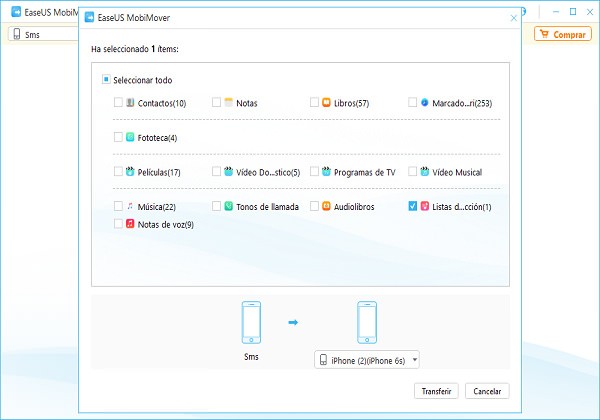600x420 pixels.
Task: Click the Libros orange book icon
Action: pos(326,102)
